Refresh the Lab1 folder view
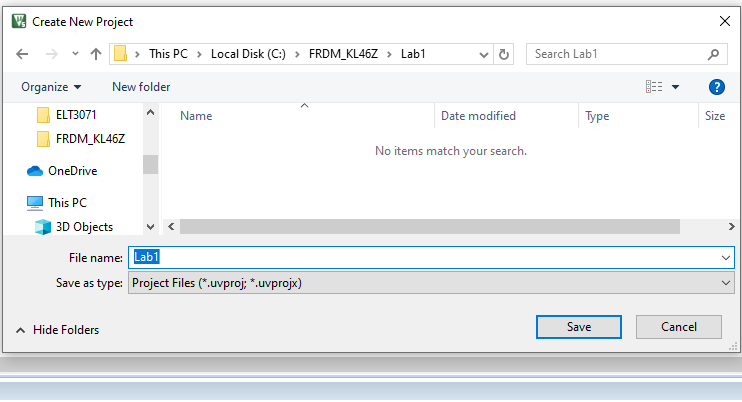The width and height of the screenshot is (742, 402). click(504, 54)
